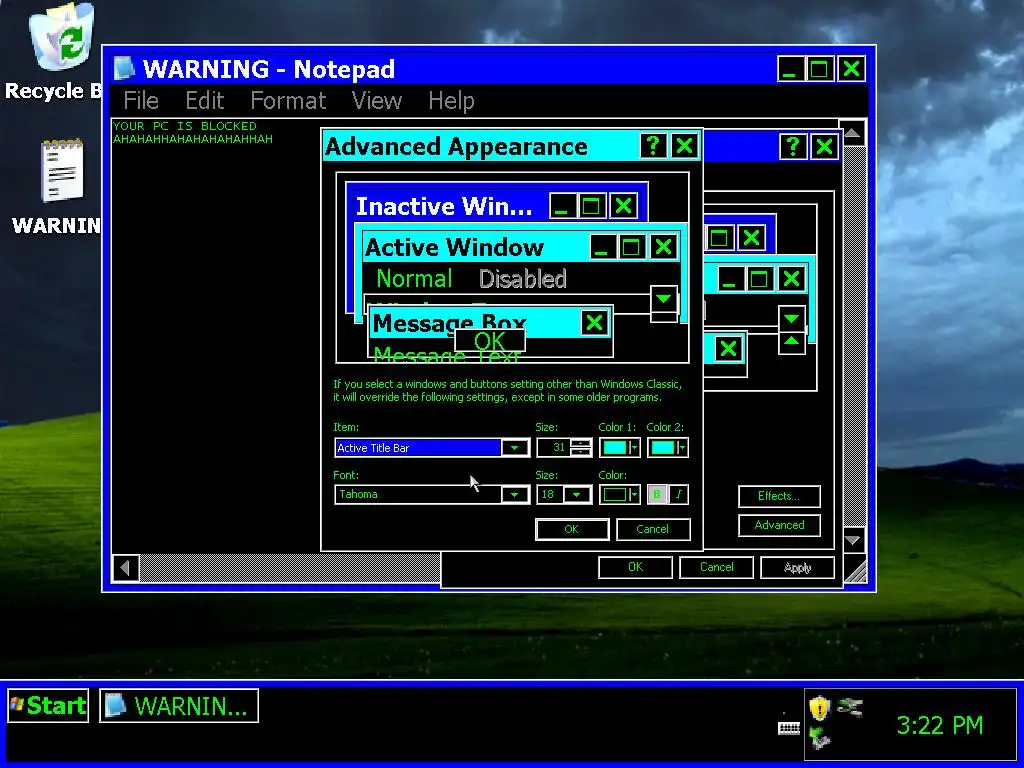Click the Notepad vertical scrollbar down arrow

click(852, 540)
